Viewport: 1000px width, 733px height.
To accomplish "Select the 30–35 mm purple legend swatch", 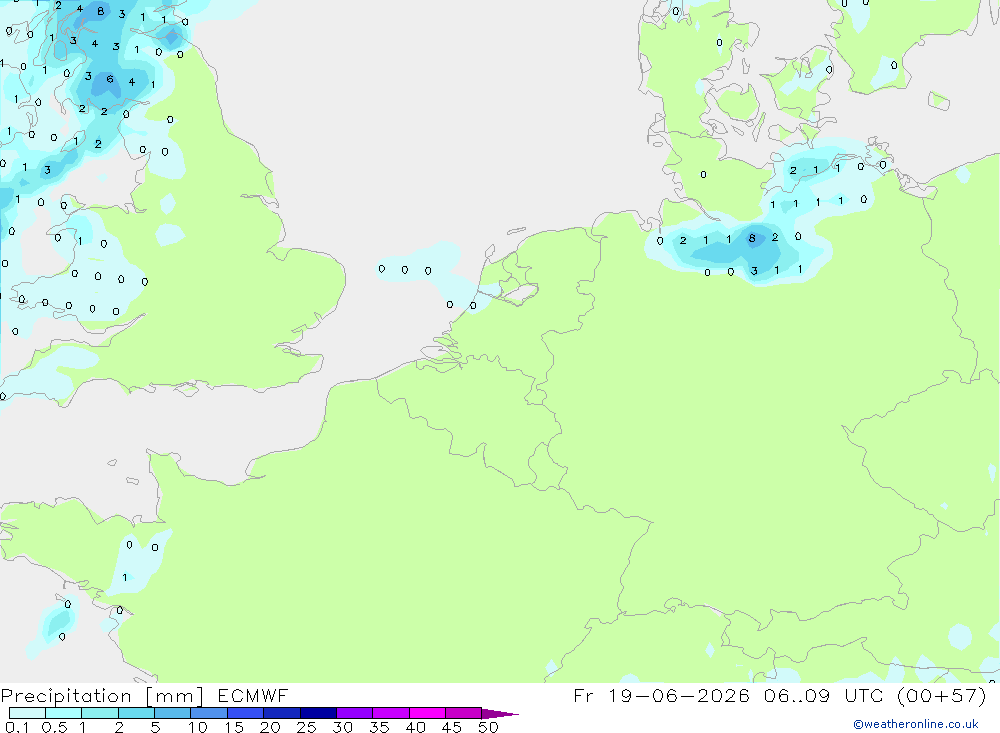I will (x=355, y=713).
